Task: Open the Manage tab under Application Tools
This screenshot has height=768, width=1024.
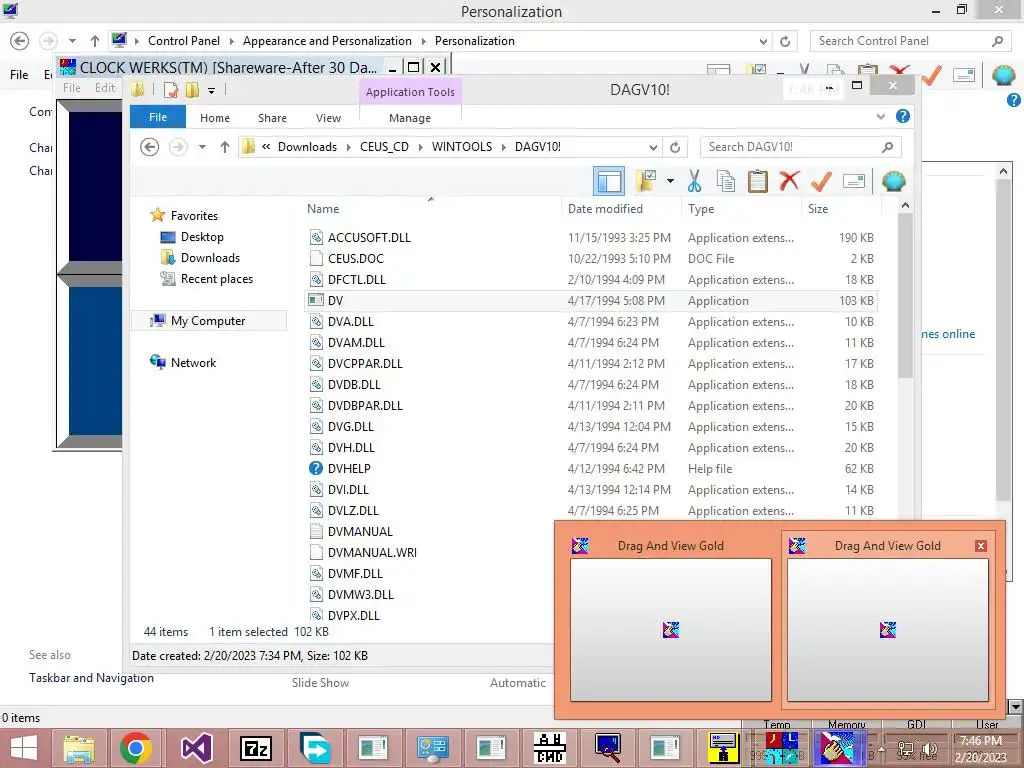Action: (409, 118)
